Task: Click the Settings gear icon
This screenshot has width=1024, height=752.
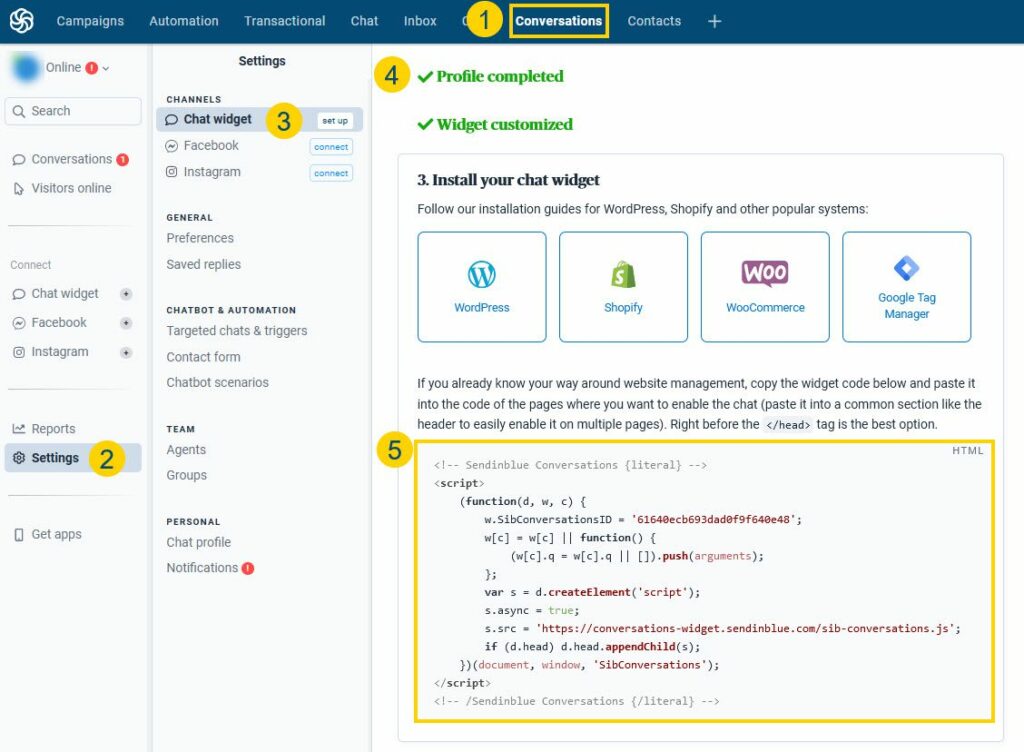Action: pos(19,458)
